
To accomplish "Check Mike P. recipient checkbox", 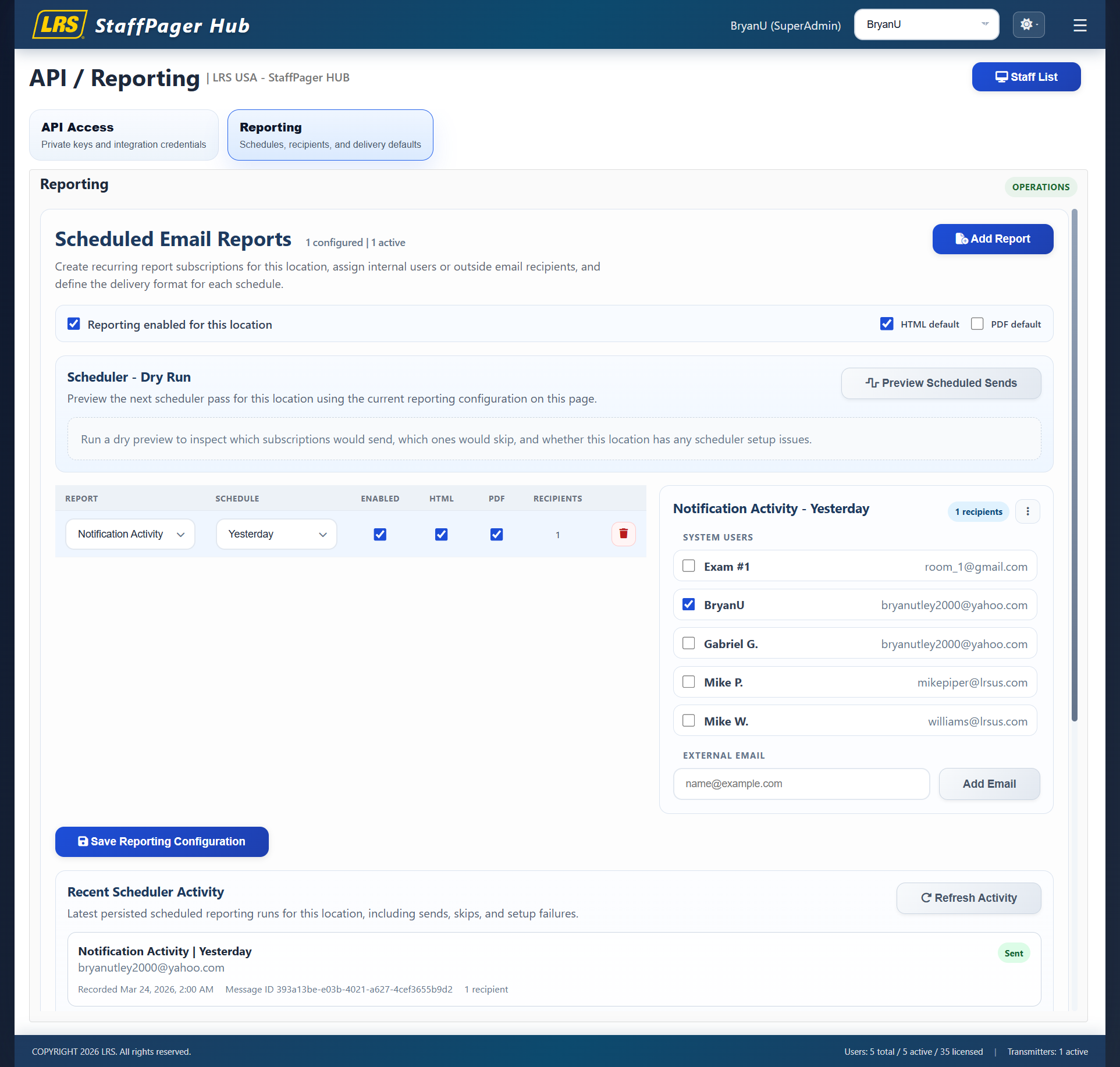I will (689, 682).
